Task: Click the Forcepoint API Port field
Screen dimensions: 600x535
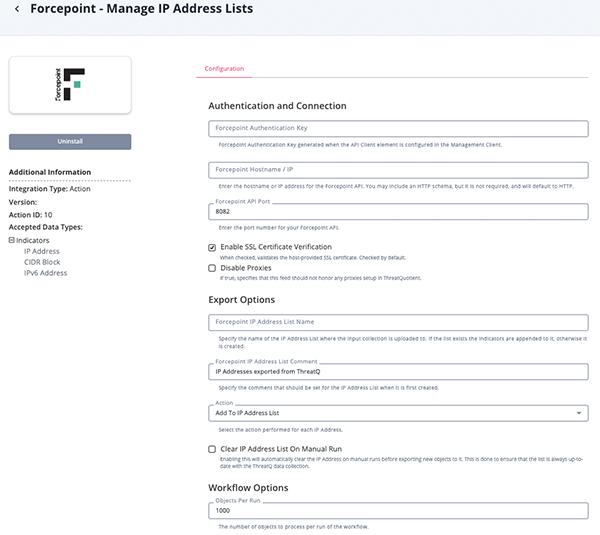Action: [x=398, y=213]
